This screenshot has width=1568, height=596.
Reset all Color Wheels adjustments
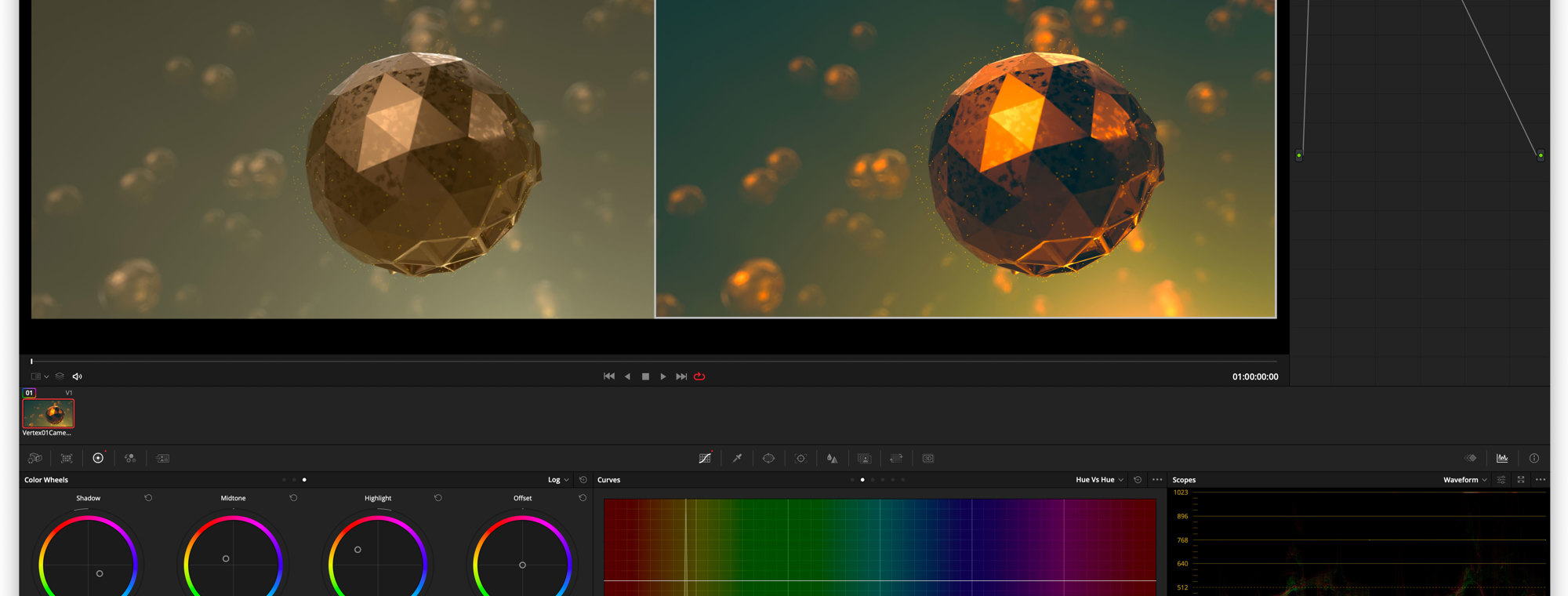(583, 480)
